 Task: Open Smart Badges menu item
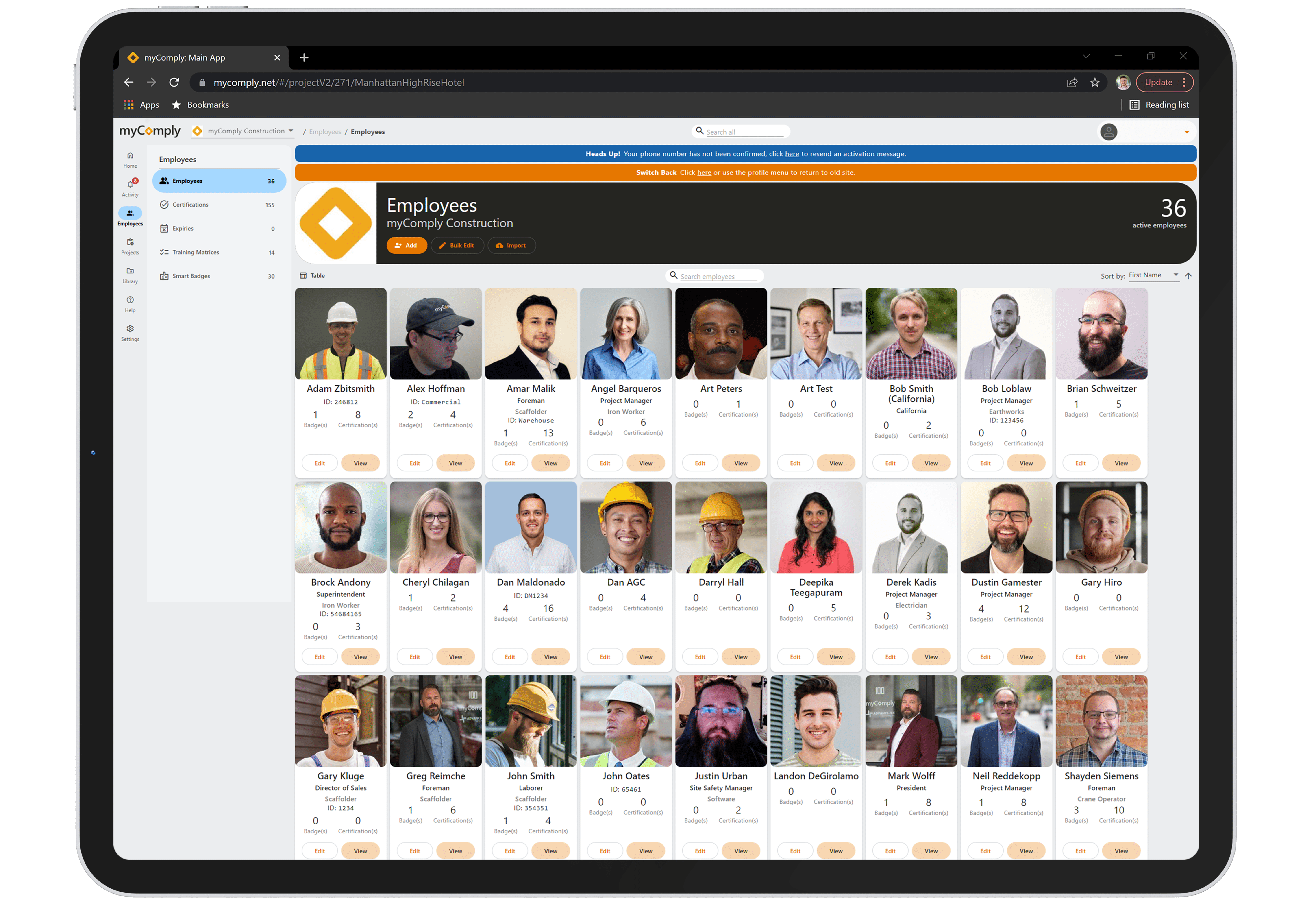(191, 276)
